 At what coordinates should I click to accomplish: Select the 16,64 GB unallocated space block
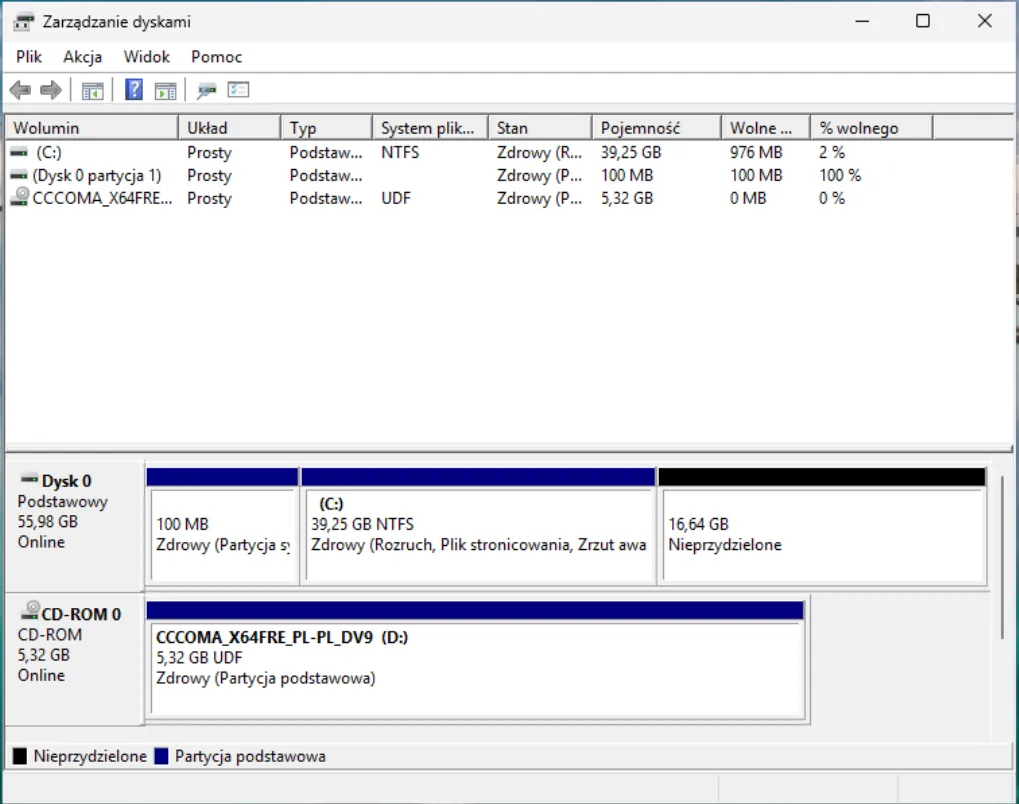pyautogui.click(x=821, y=535)
